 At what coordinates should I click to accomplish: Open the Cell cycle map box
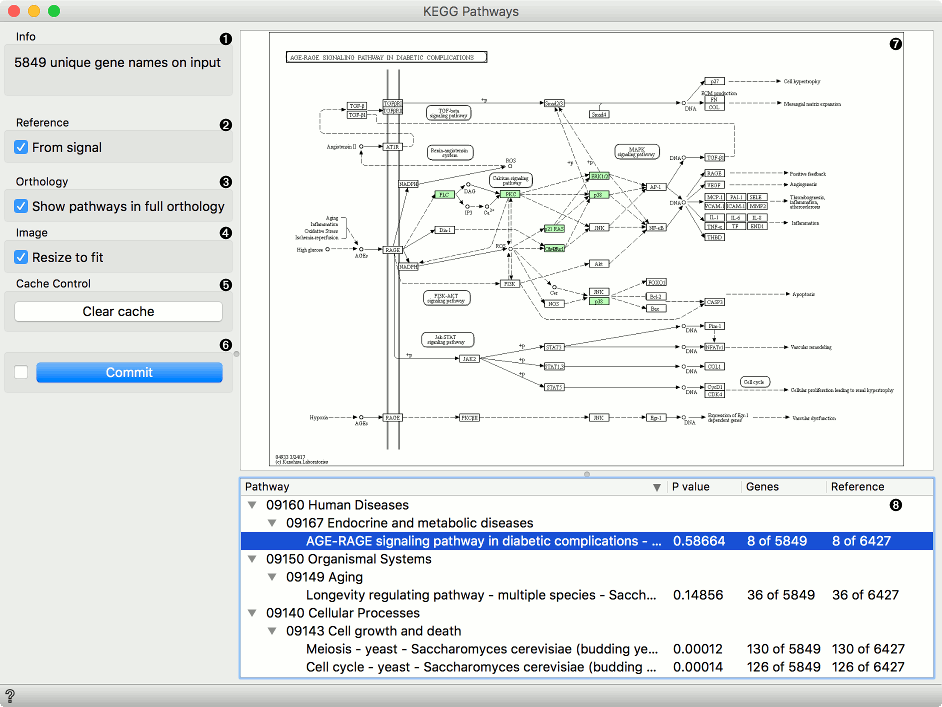pos(754,382)
